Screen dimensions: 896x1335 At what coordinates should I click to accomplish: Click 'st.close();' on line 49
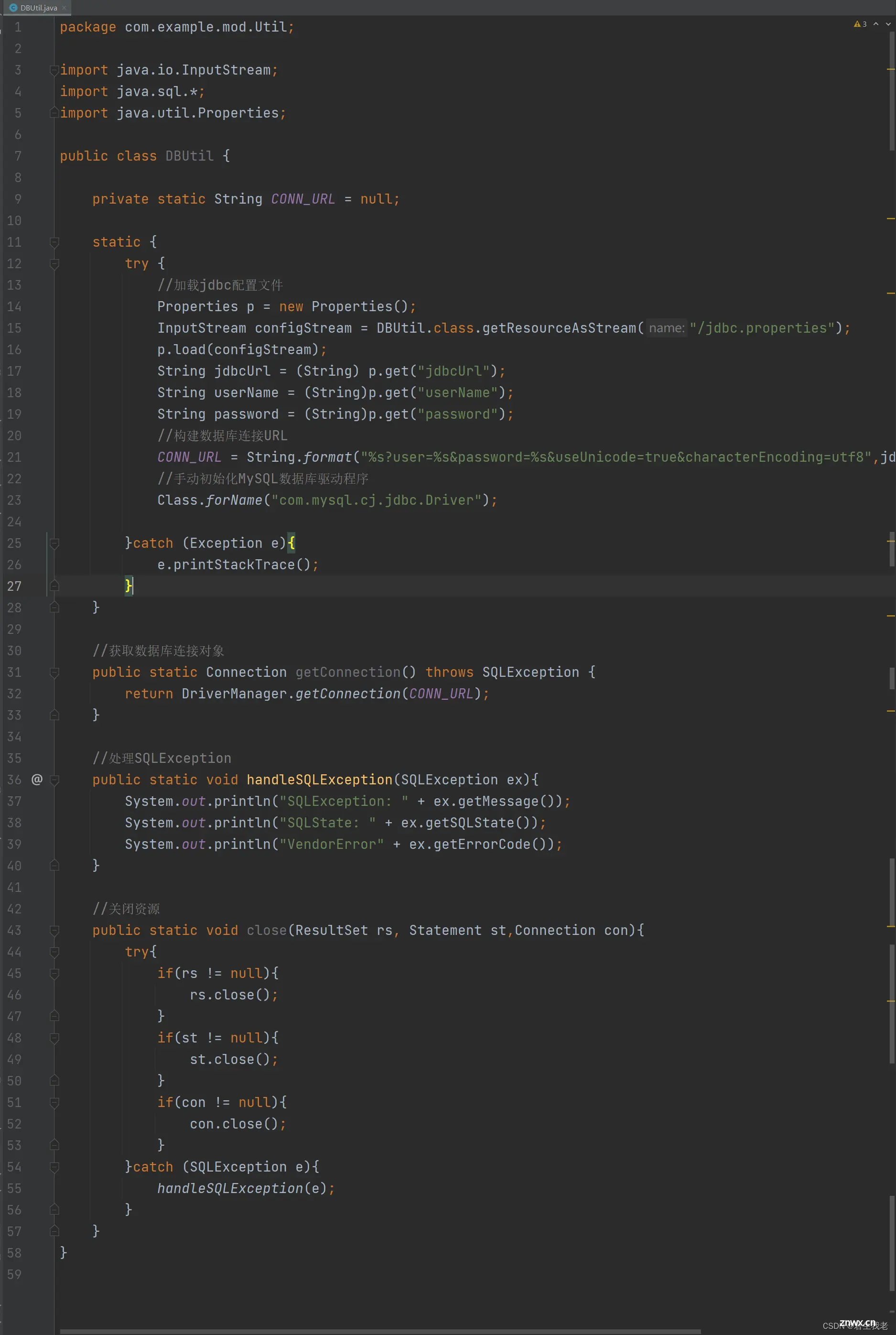(x=234, y=1060)
